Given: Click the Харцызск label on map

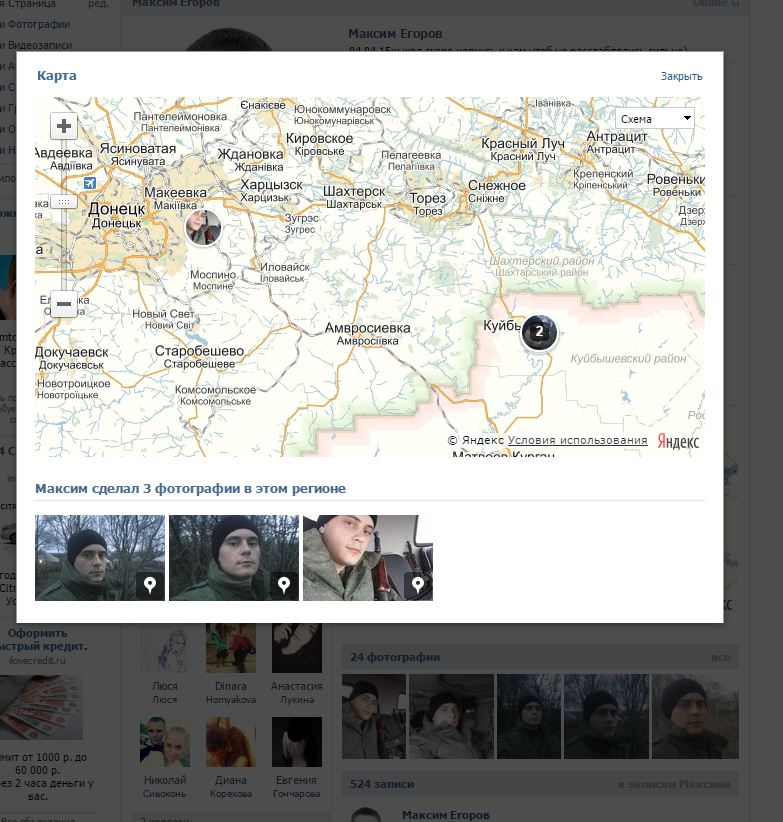Looking at the screenshot, I should (271, 185).
